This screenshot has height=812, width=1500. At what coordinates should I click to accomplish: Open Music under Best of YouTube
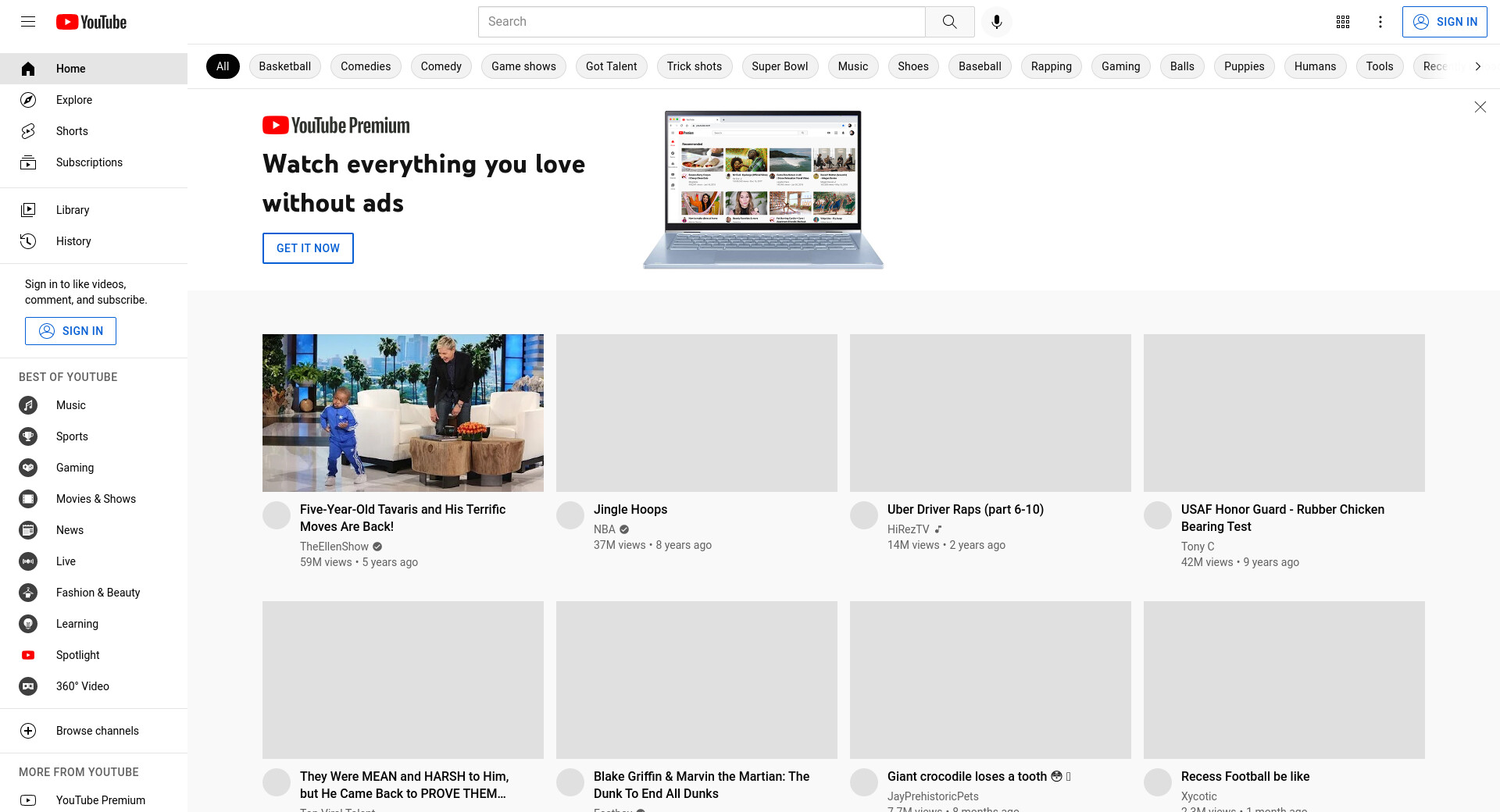click(x=94, y=405)
